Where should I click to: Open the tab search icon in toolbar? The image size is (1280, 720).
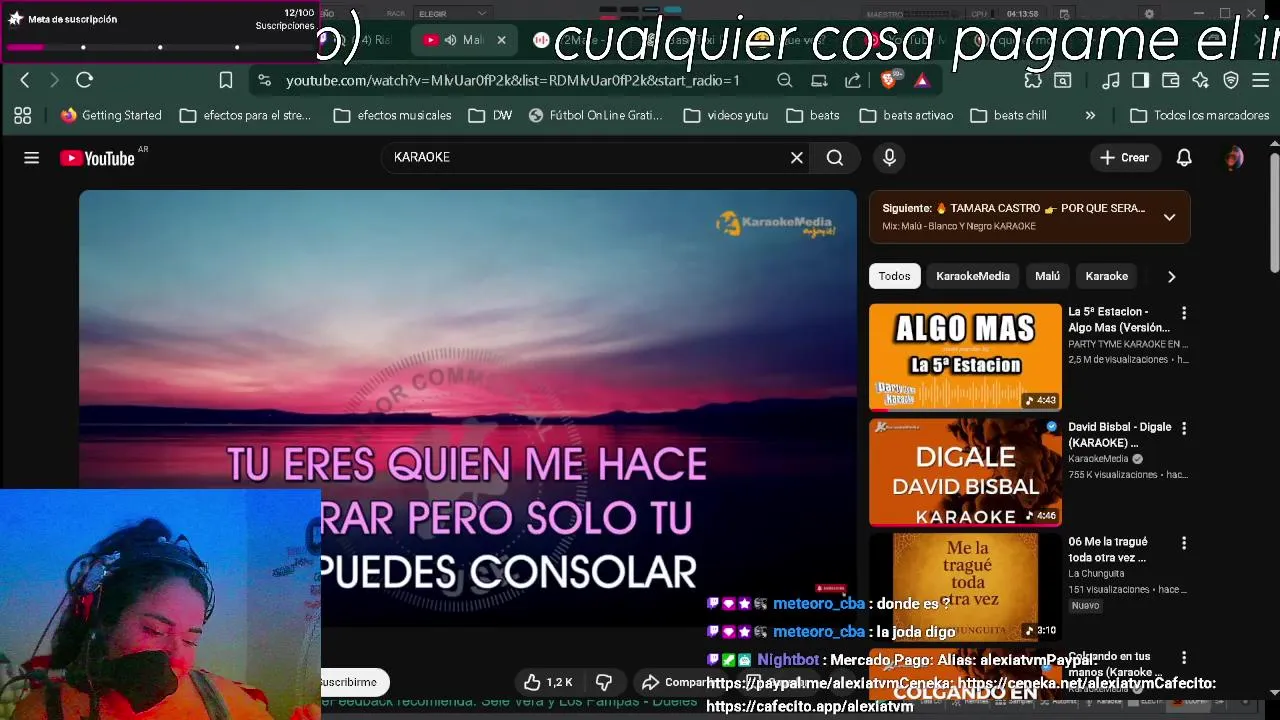[1063, 80]
